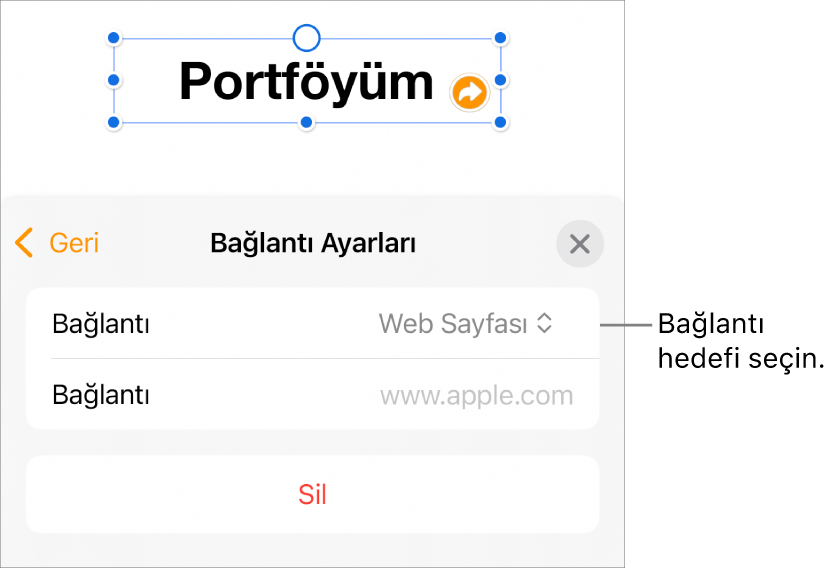Click the first Bağlantı row label
836x569 pixels.
point(101,324)
